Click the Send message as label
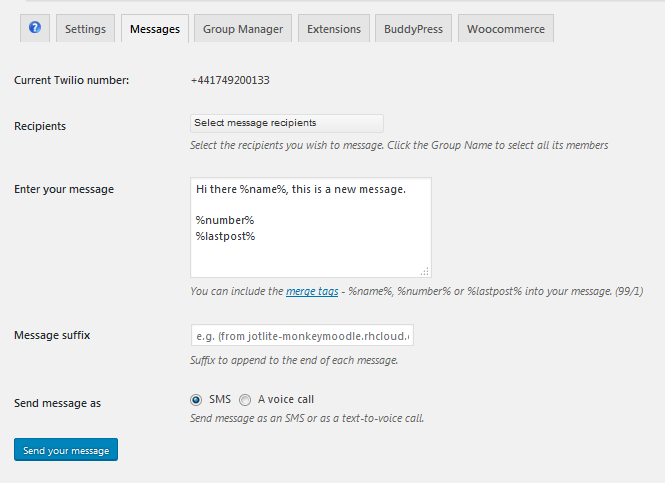The height and width of the screenshot is (483, 665). 58,403
